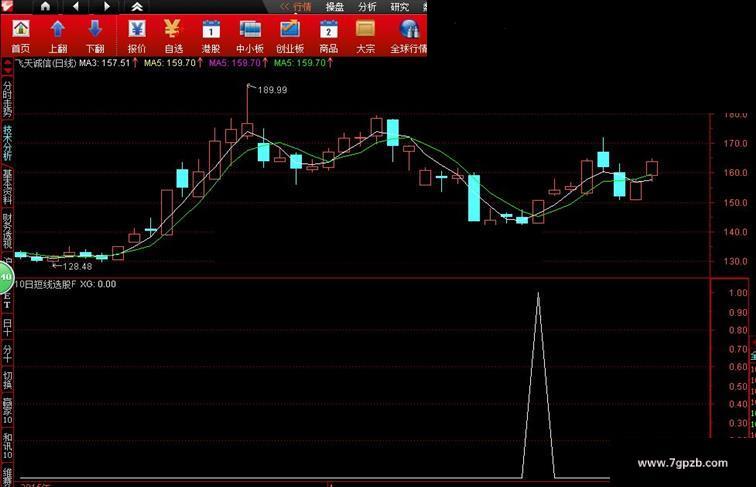The height and width of the screenshot is (487, 756).
Task: Click the 170.0 price axis label
Action: coord(735,143)
